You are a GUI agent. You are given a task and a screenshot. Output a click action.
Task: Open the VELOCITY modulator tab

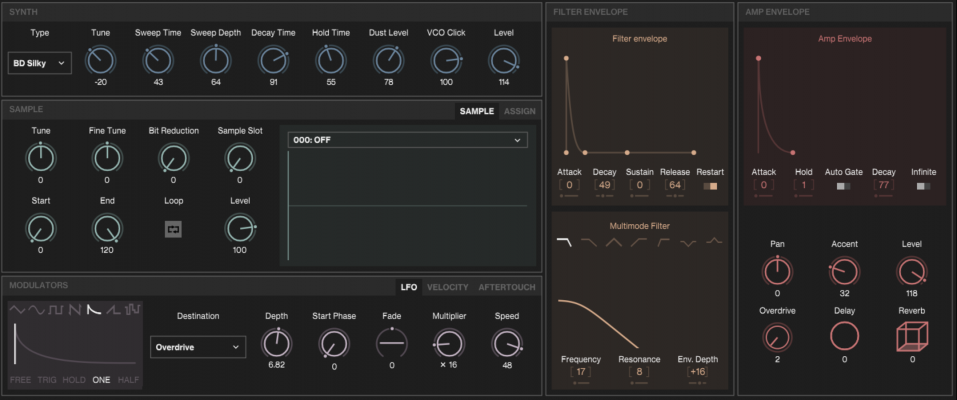[448, 287]
